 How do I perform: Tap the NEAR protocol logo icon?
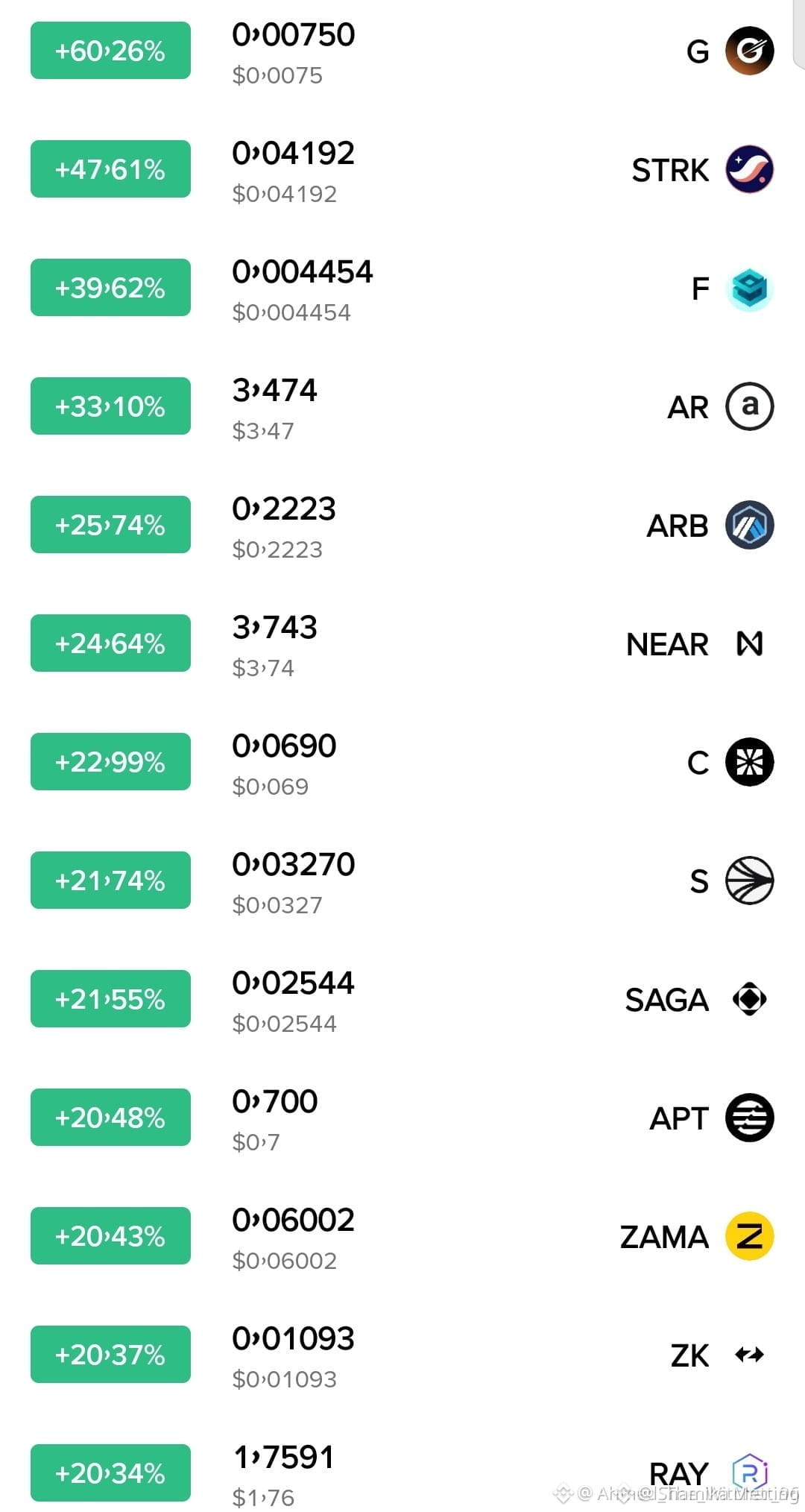pyautogui.click(x=750, y=643)
